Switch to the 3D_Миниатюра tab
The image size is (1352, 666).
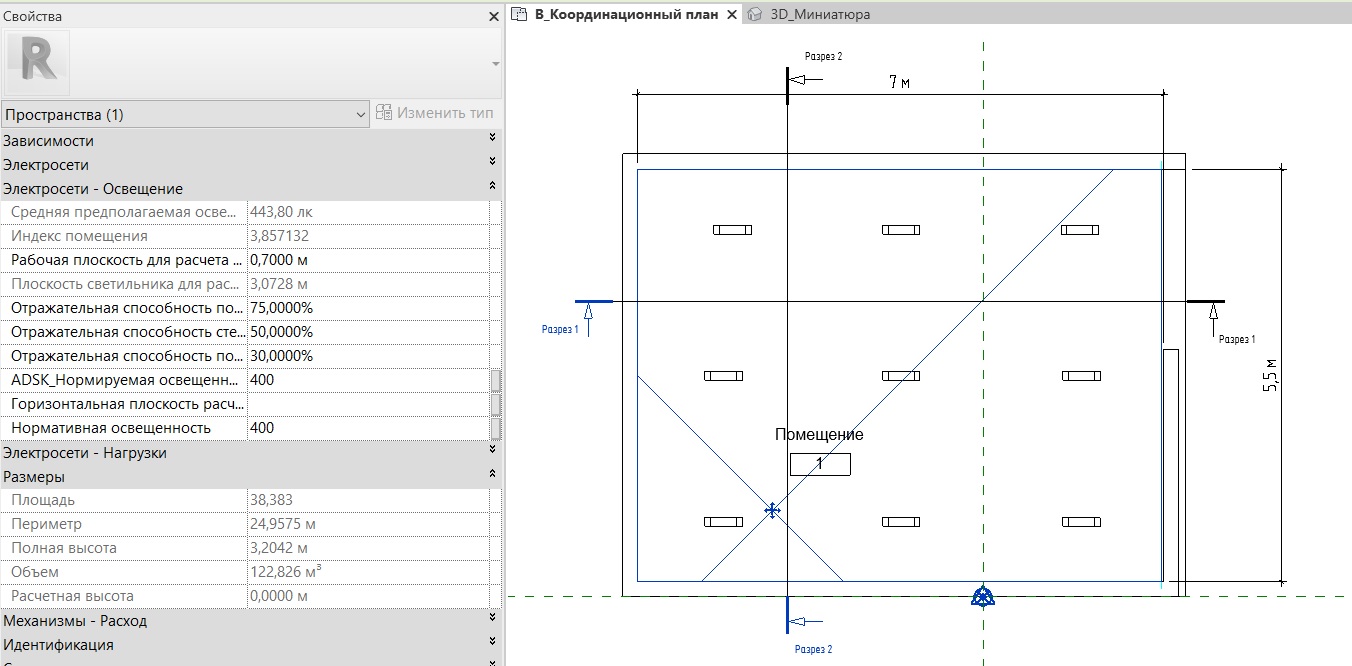coord(809,14)
